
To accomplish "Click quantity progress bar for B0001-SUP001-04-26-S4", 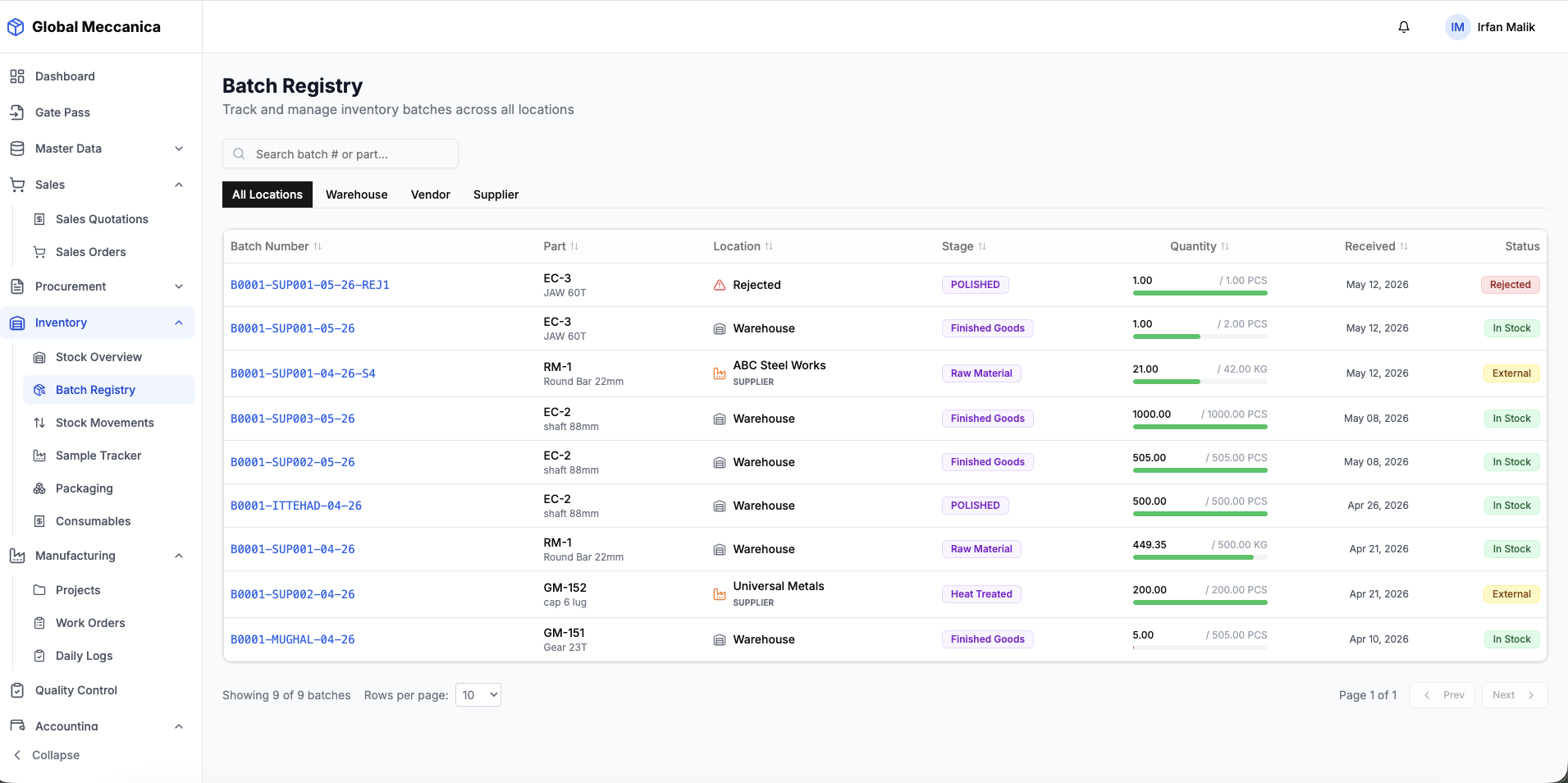I will (x=1200, y=382).
